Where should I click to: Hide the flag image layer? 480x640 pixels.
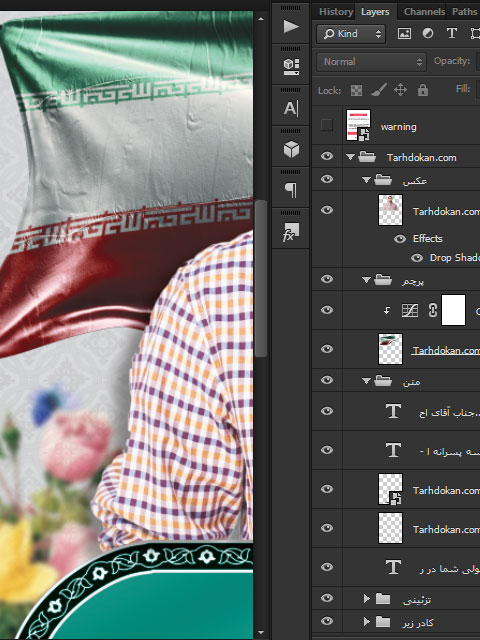click(327, 349)
